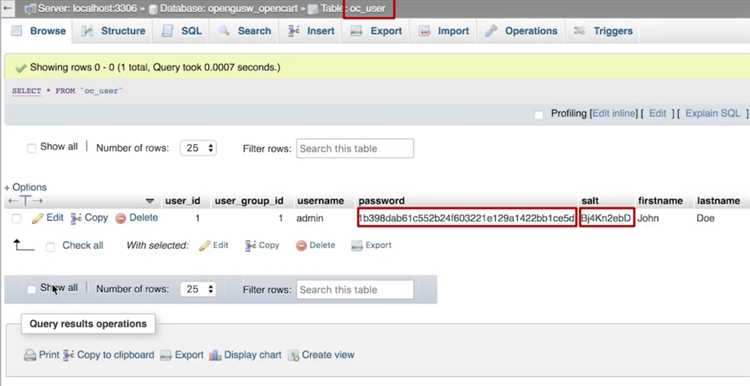750x386 pixels.
Task: Open the bottom Number of rows dropdown
Action: tap(198, 289)
